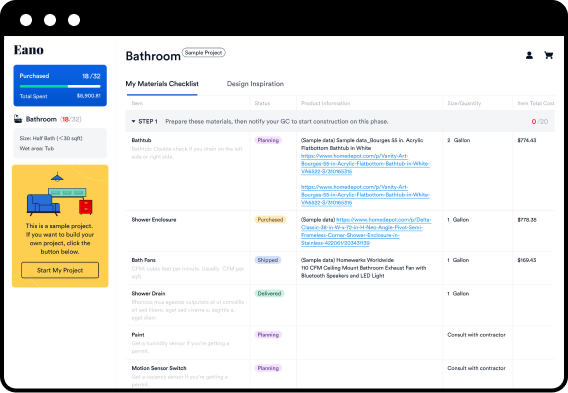Viewport: 568px width, 393px height.
Task: Open the Paint Planning status badge
Action: point(268,335)
